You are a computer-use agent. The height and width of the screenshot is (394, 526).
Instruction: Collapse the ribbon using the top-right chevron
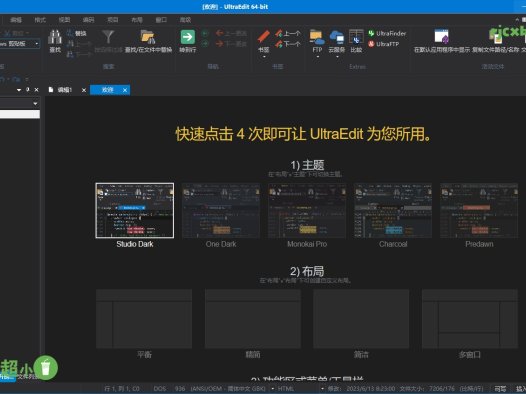(517, 20)
